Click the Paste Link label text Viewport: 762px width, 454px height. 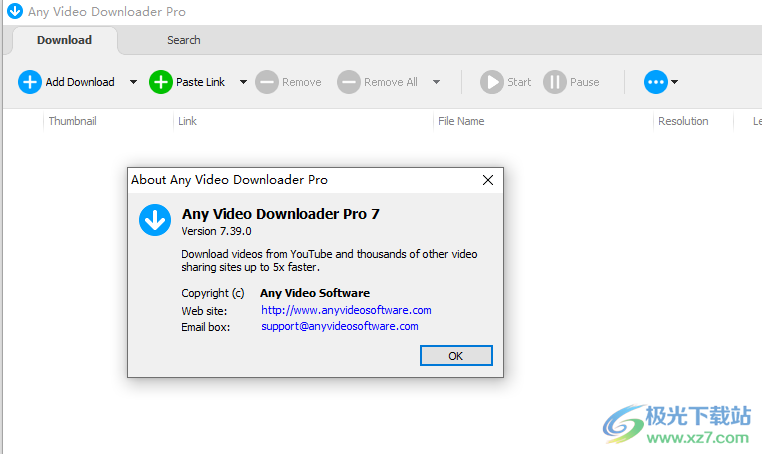click(x=200, y=82)
